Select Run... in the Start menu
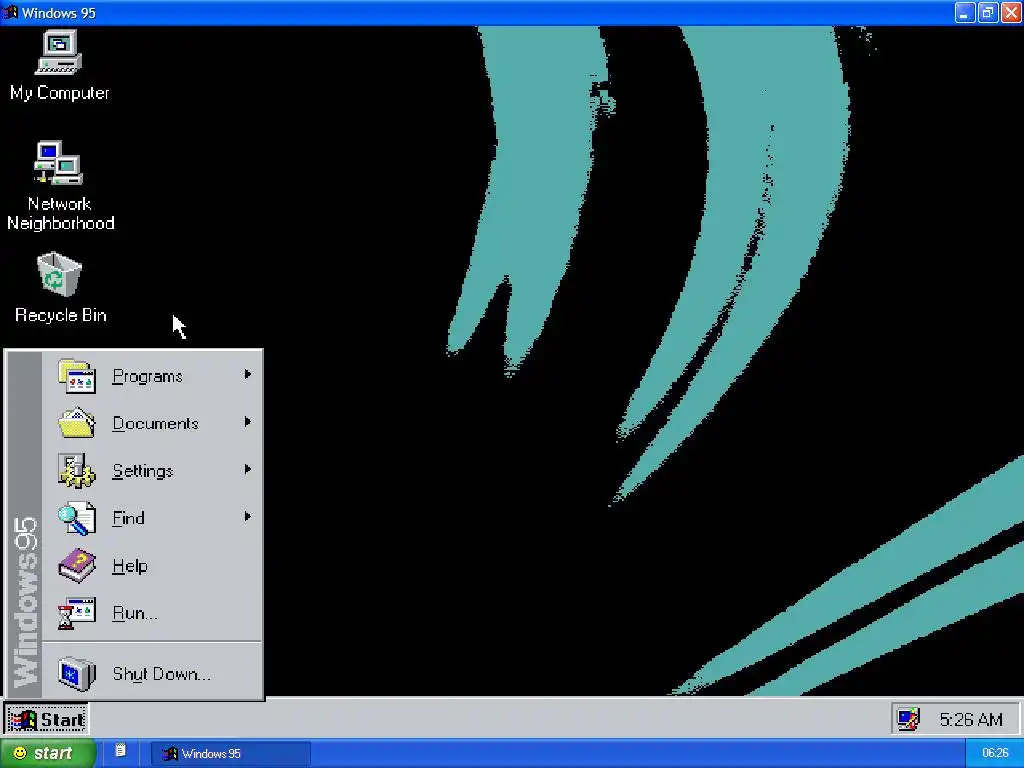 (152, 613)
